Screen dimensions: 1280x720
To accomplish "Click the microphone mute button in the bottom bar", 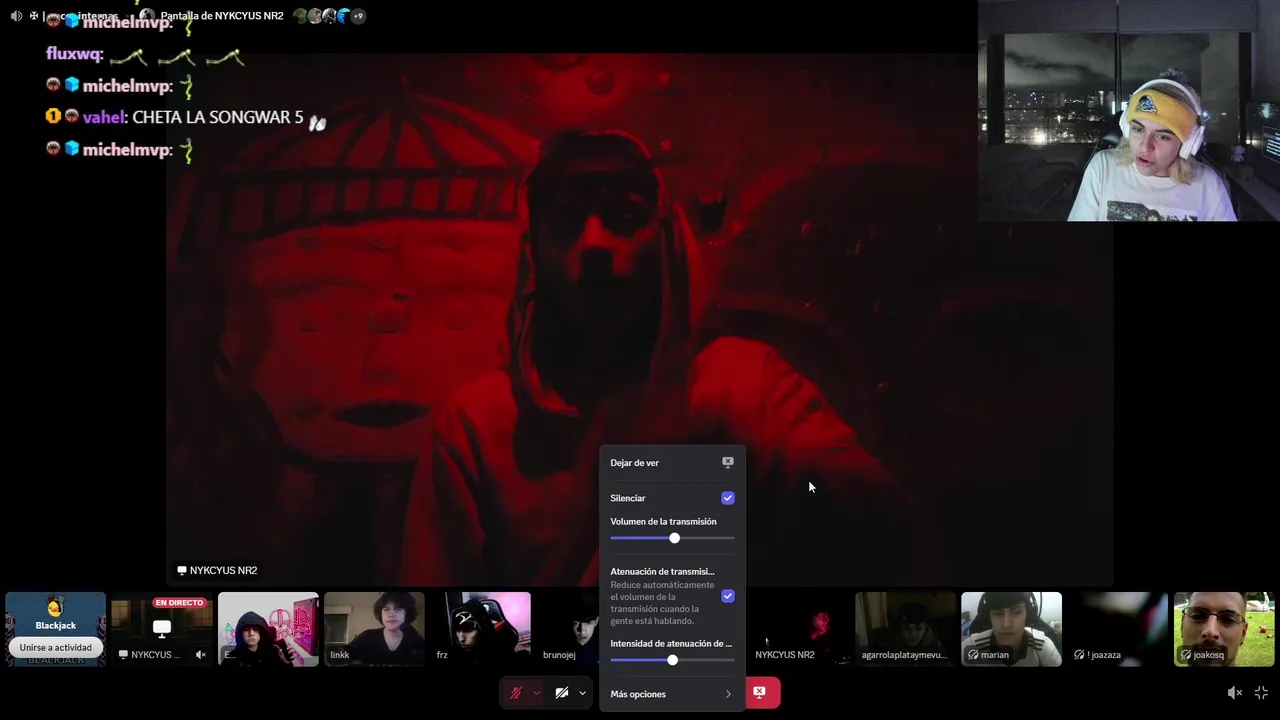I will pyautogui.click(x=516, y=693).
